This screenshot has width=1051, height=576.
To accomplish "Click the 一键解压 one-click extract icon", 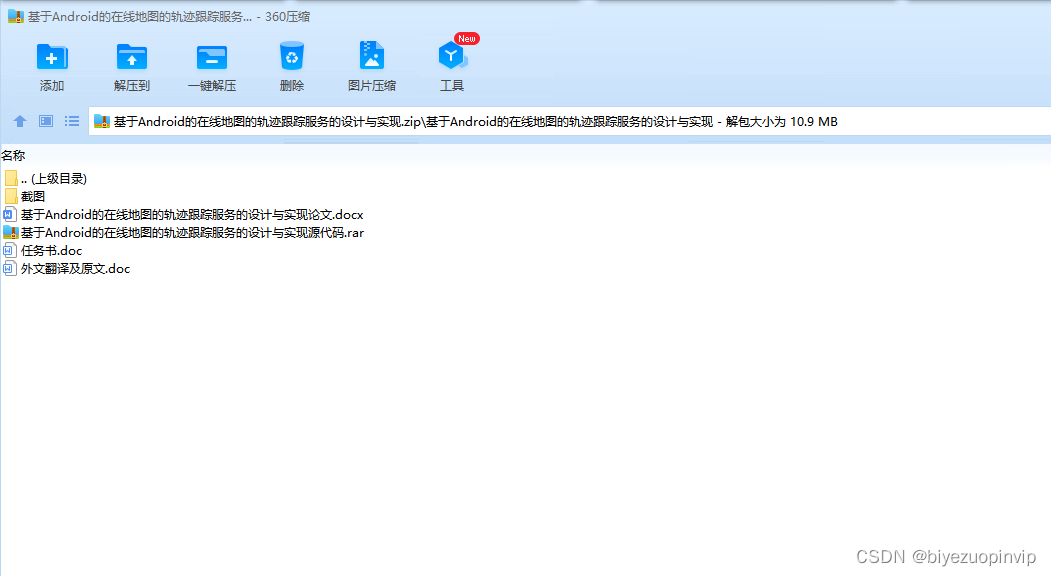I will click(212, 58).
